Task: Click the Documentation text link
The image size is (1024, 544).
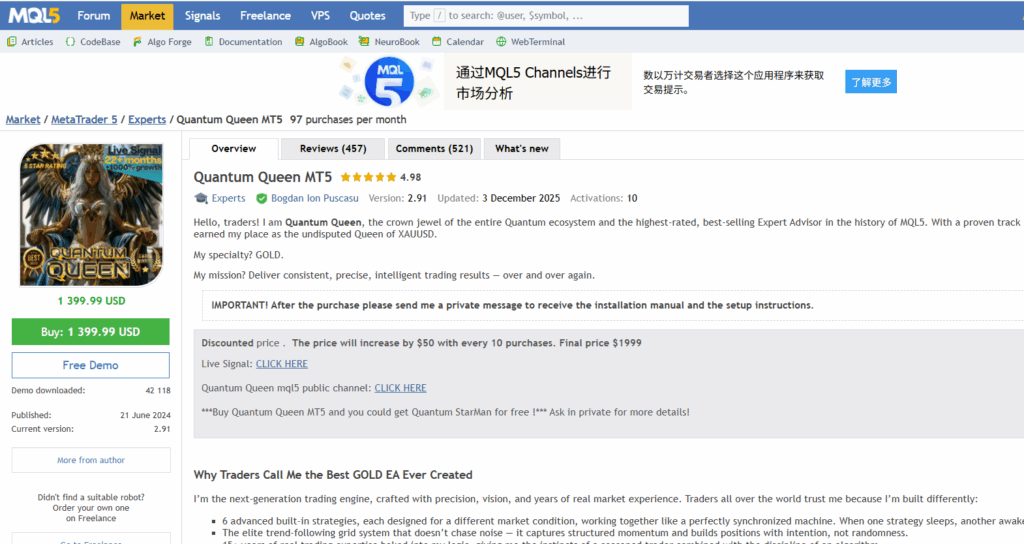Action: click(x=250, y=42)
